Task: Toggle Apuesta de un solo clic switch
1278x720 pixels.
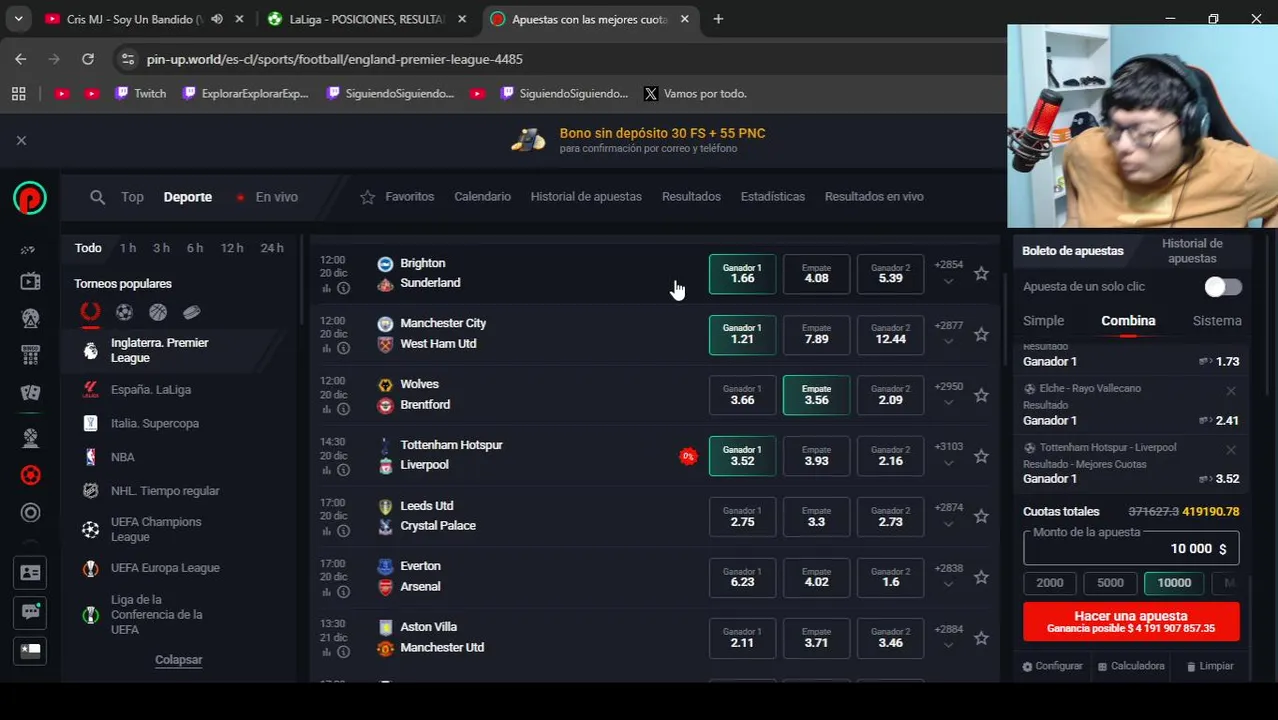Action: point(1222,287)
